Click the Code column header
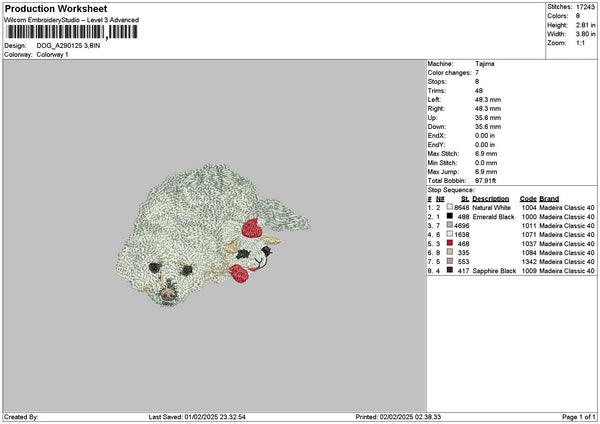The height and width of the screenshot is (424, 600). tap(528, 198)
